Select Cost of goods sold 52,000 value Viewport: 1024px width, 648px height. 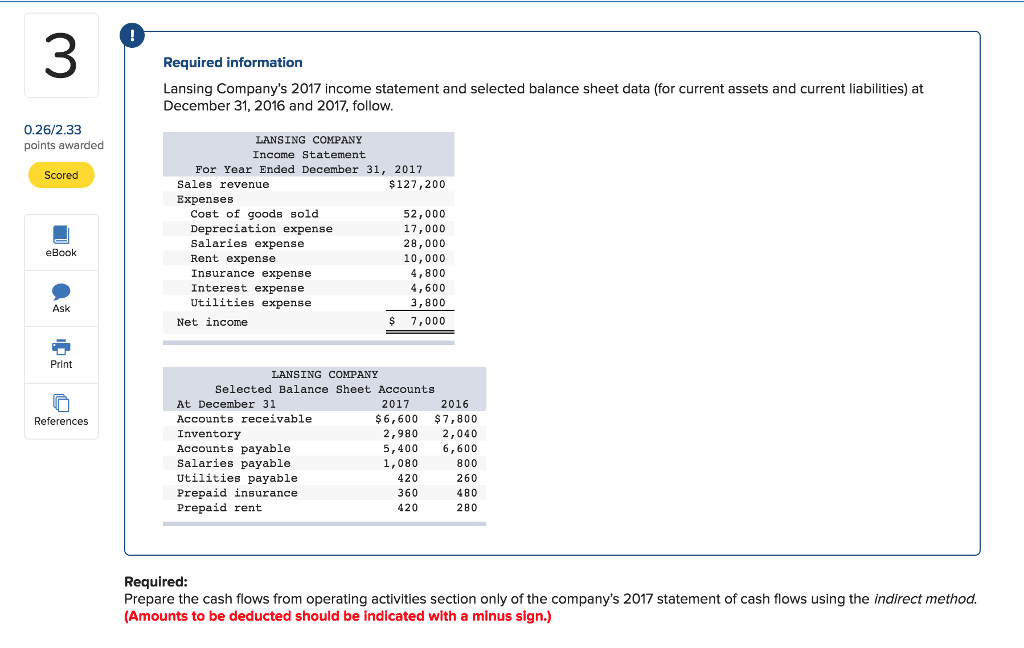pos(424,214)
